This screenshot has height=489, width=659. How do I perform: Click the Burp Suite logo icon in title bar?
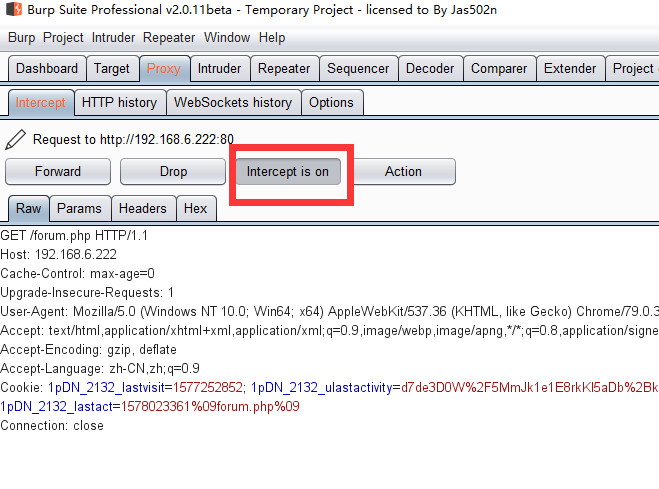(14, 9)
